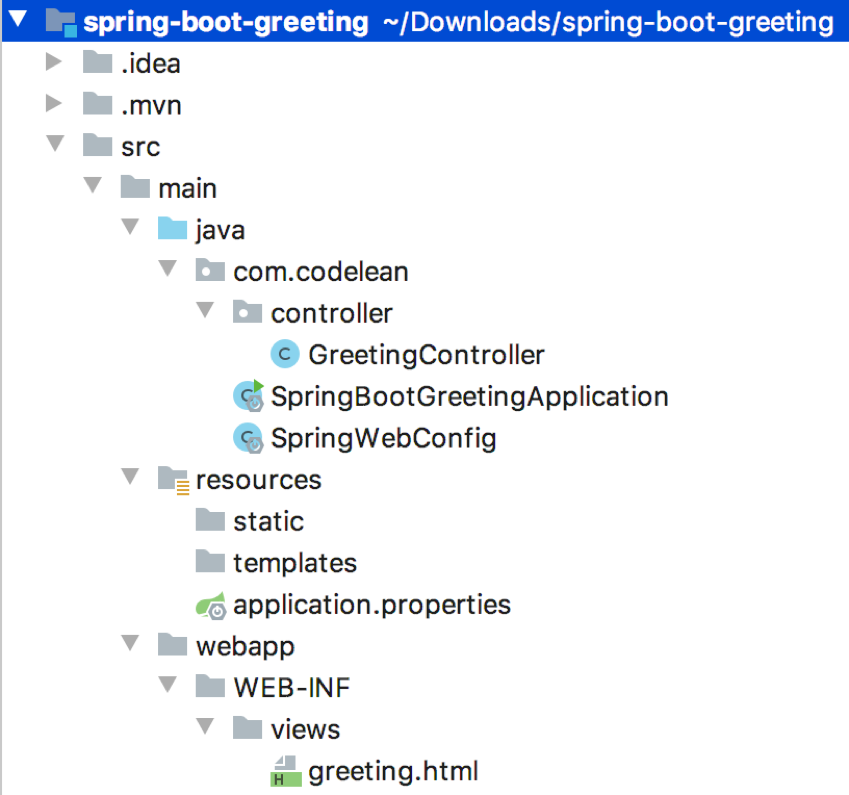849x795 pixels.
Task: Collapse the src folder
Action: [55, 145]
